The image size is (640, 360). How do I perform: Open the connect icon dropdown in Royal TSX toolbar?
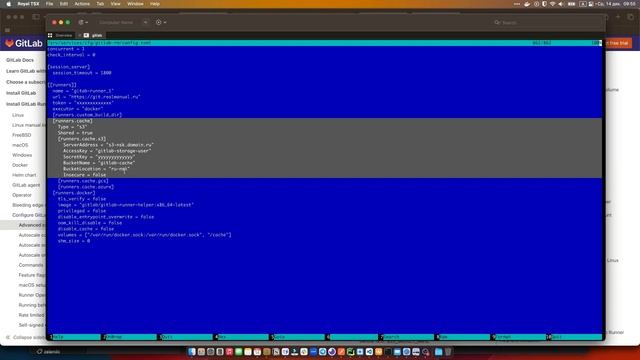[x=83, y=22]
